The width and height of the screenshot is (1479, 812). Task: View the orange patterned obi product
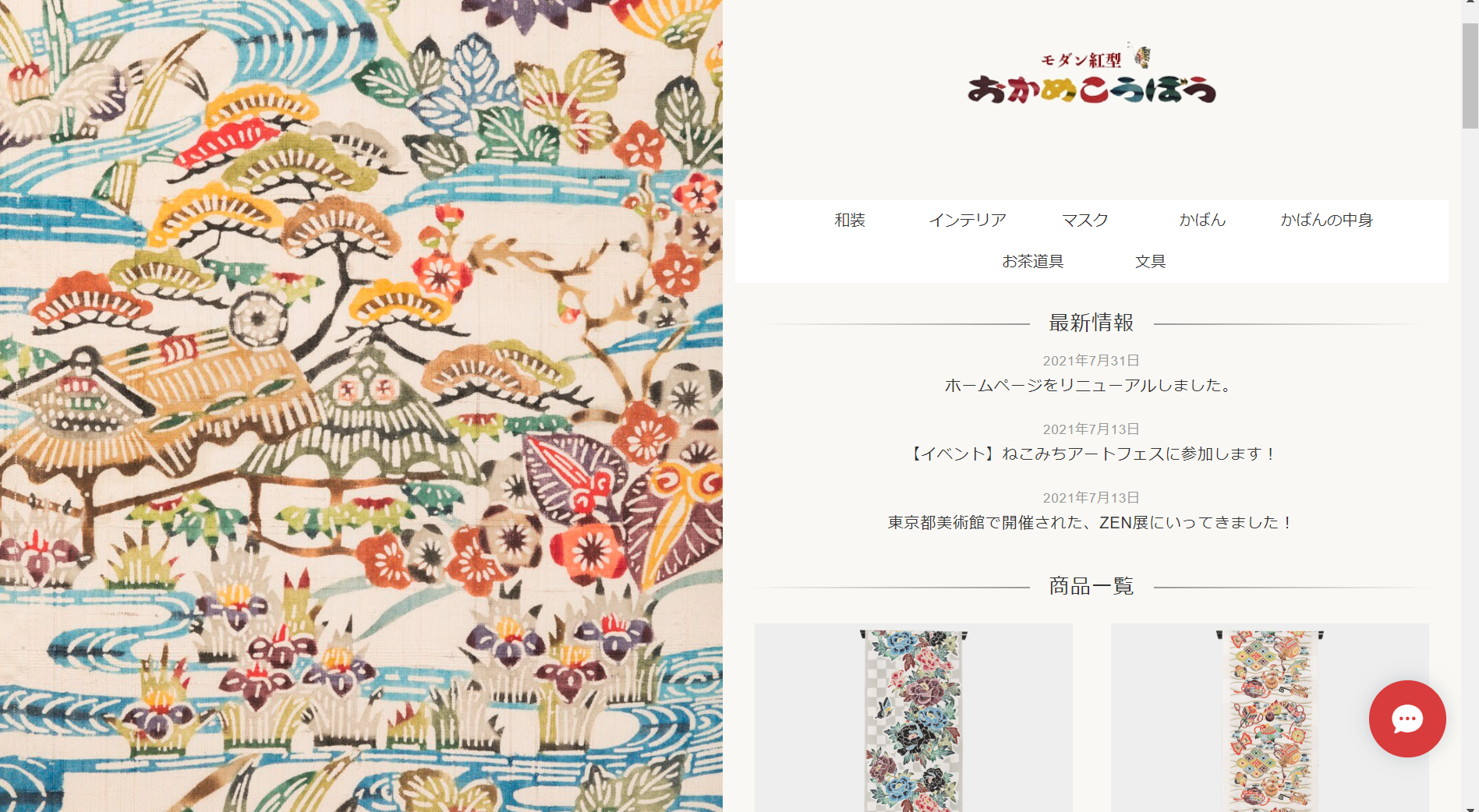click(x=1270, y=718)
